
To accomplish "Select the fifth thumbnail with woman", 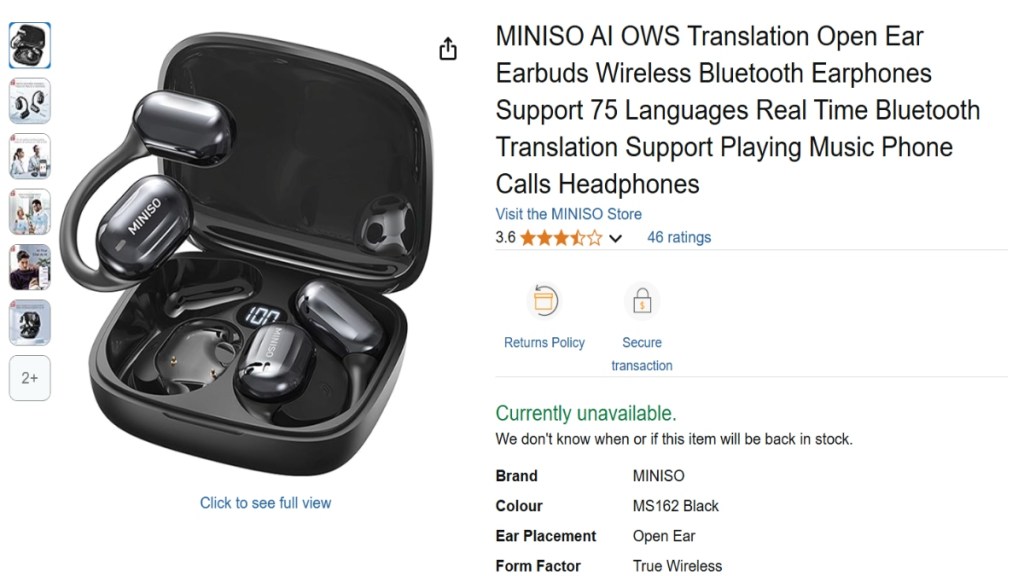I will point(29,267).
